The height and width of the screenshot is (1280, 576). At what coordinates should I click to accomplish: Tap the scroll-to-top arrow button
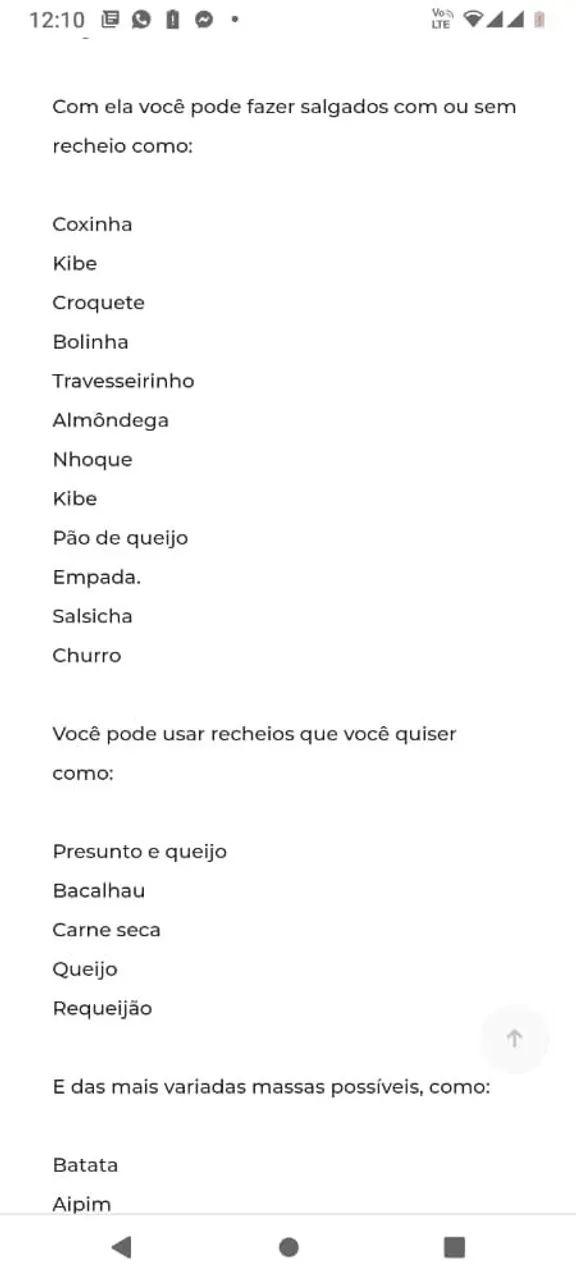(514, 1039)
